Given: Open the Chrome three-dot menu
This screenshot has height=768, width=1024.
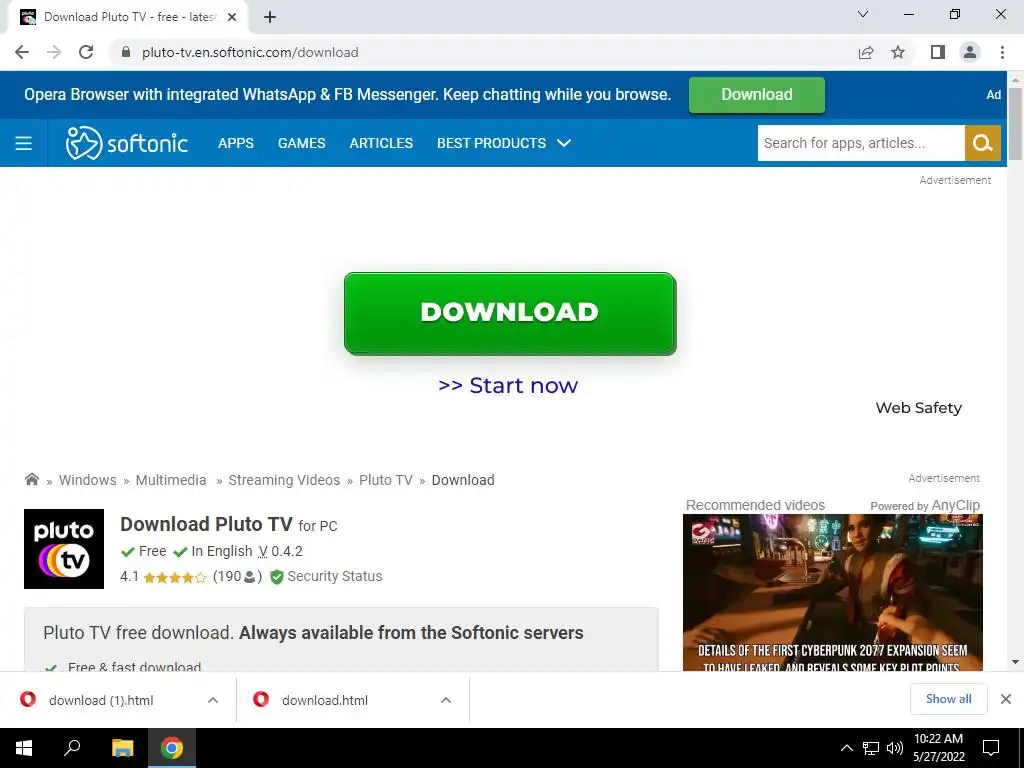Looking at the screenshot, I should 1002,52.
